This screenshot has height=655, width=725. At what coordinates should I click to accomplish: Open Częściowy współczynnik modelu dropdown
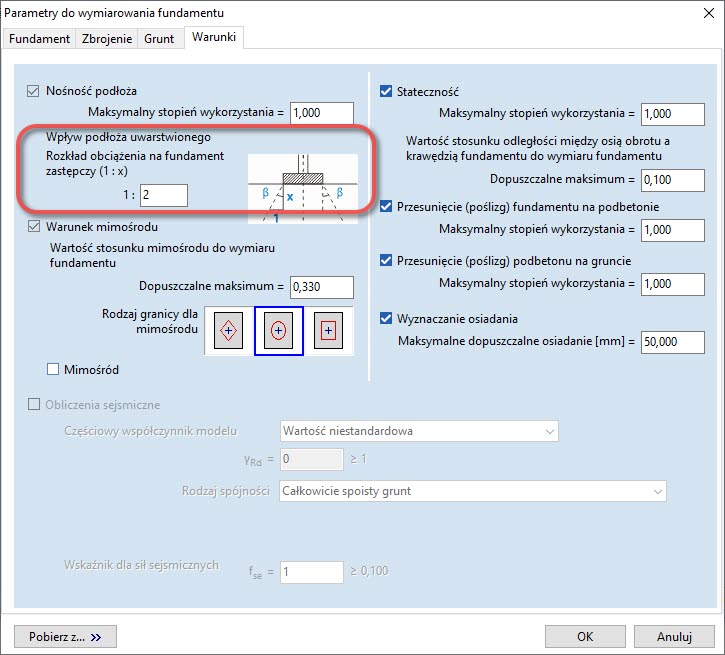[418, 431]
